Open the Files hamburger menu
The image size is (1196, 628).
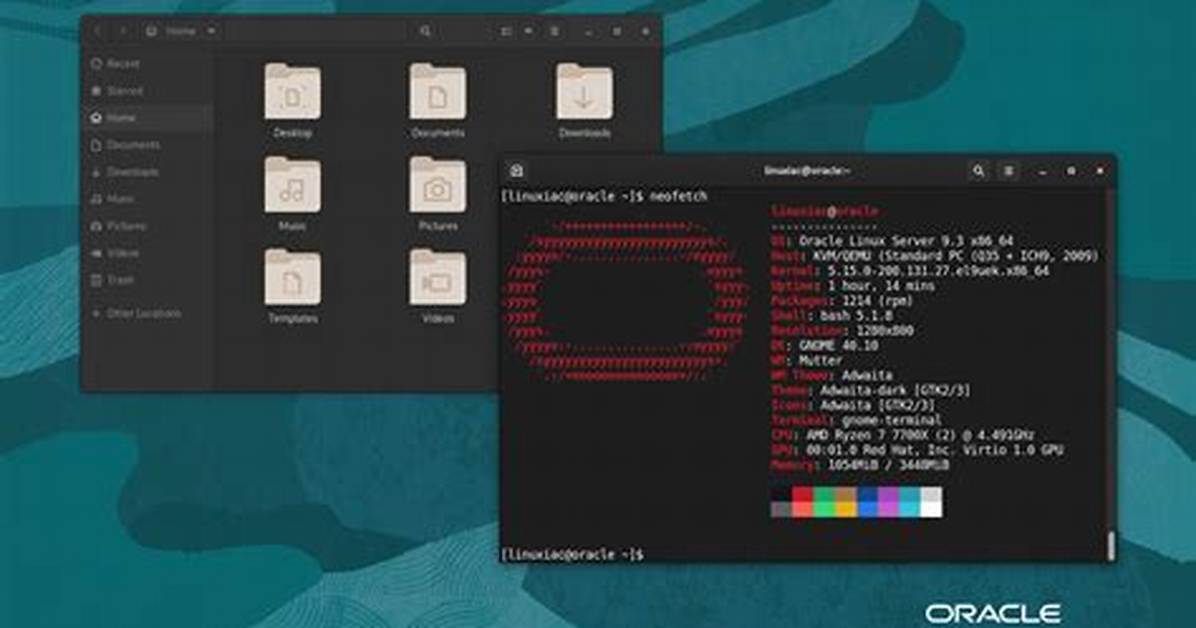click(555, 31)
